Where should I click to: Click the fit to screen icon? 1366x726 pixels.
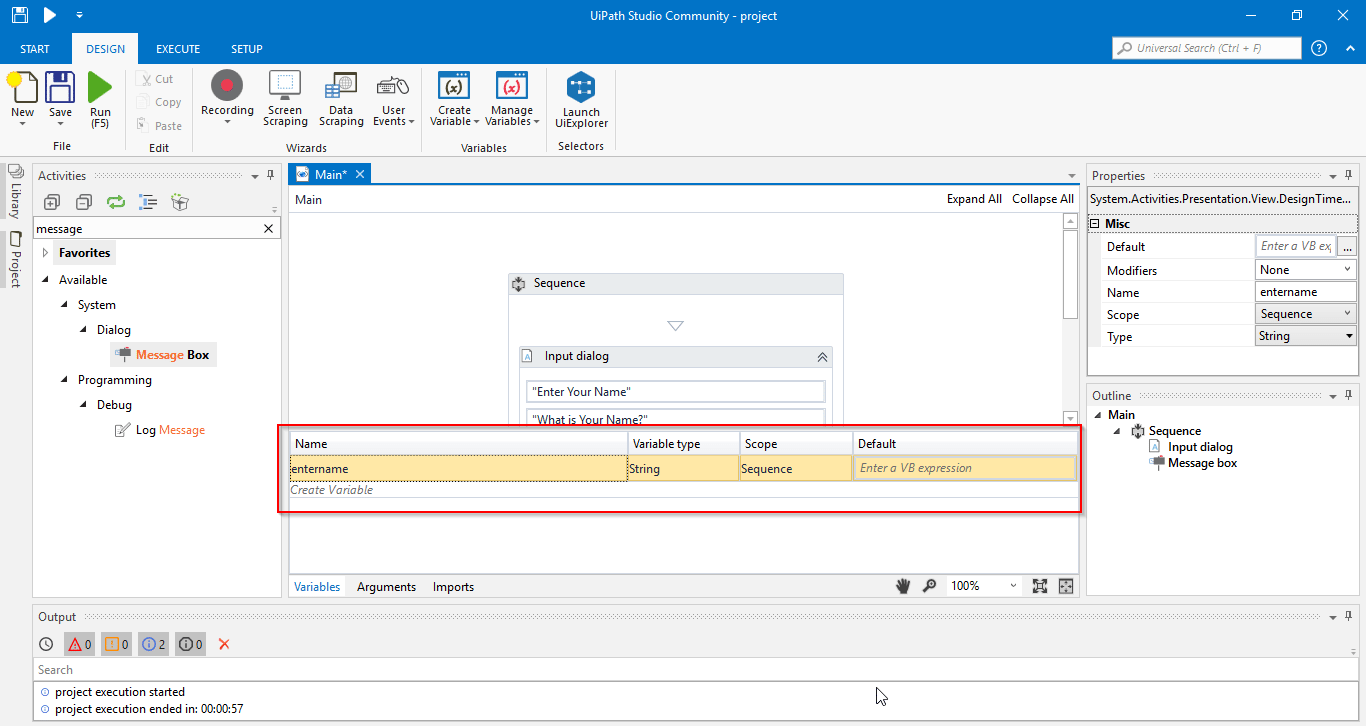point(1040,586)
